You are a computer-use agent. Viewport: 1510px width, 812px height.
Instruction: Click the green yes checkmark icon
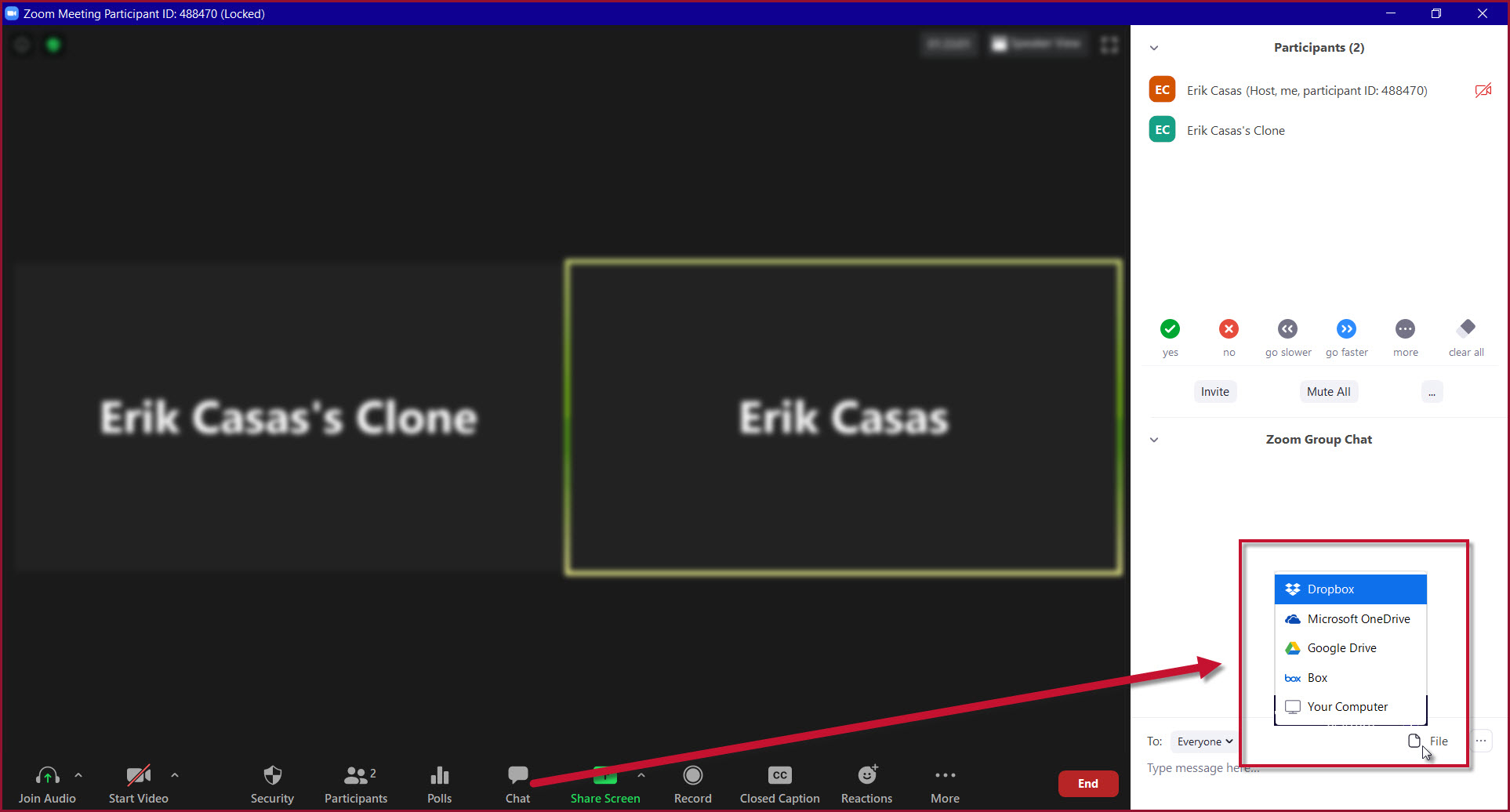click(1170, 328)
